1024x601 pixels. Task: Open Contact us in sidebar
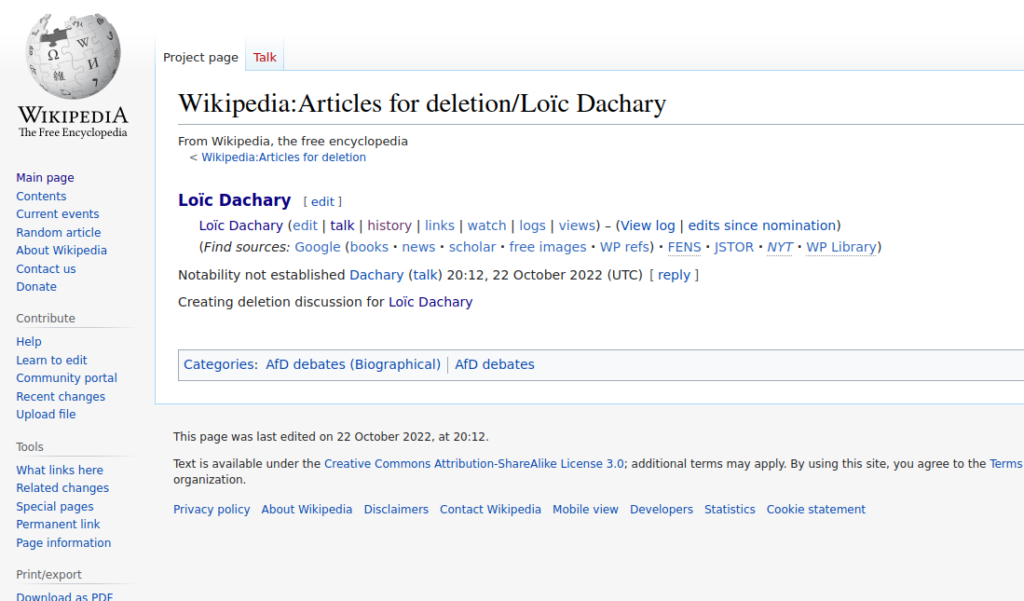(x=46, y=268)
